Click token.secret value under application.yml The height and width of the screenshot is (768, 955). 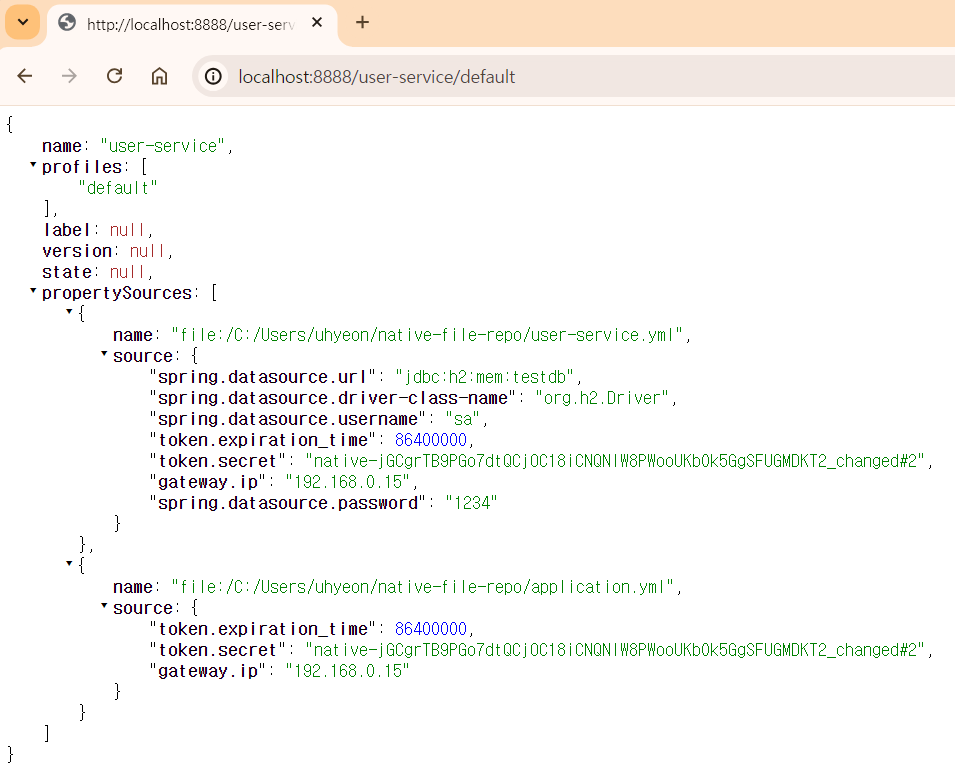(x=615, y=650)
